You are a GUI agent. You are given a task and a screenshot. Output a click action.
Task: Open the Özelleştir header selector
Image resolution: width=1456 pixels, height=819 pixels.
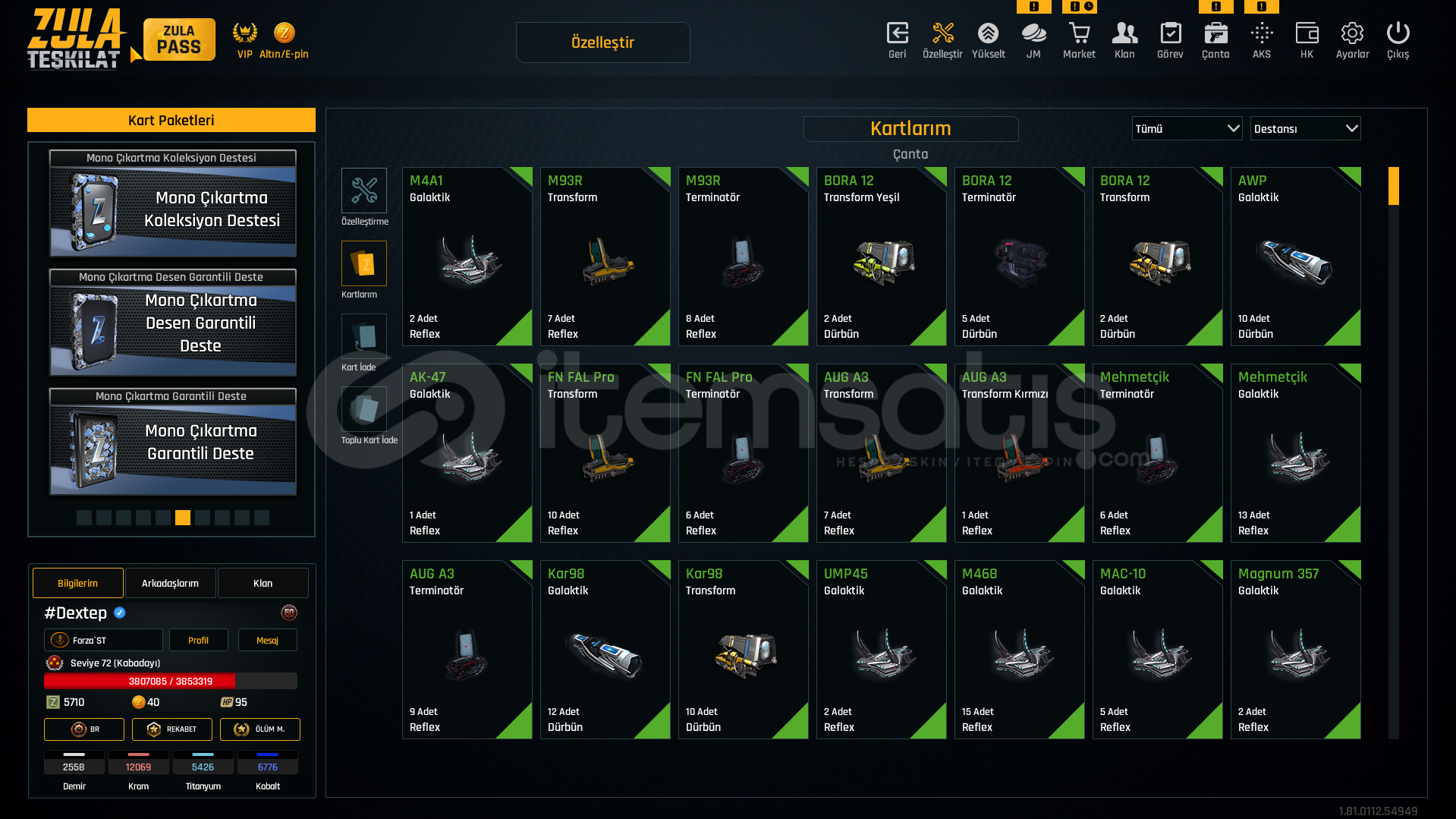[603, 43]
